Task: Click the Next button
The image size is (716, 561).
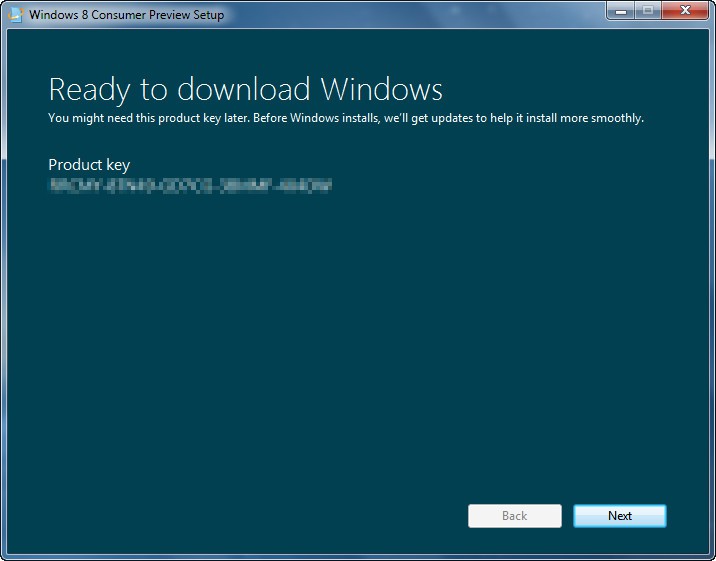Action: [620, 516]
